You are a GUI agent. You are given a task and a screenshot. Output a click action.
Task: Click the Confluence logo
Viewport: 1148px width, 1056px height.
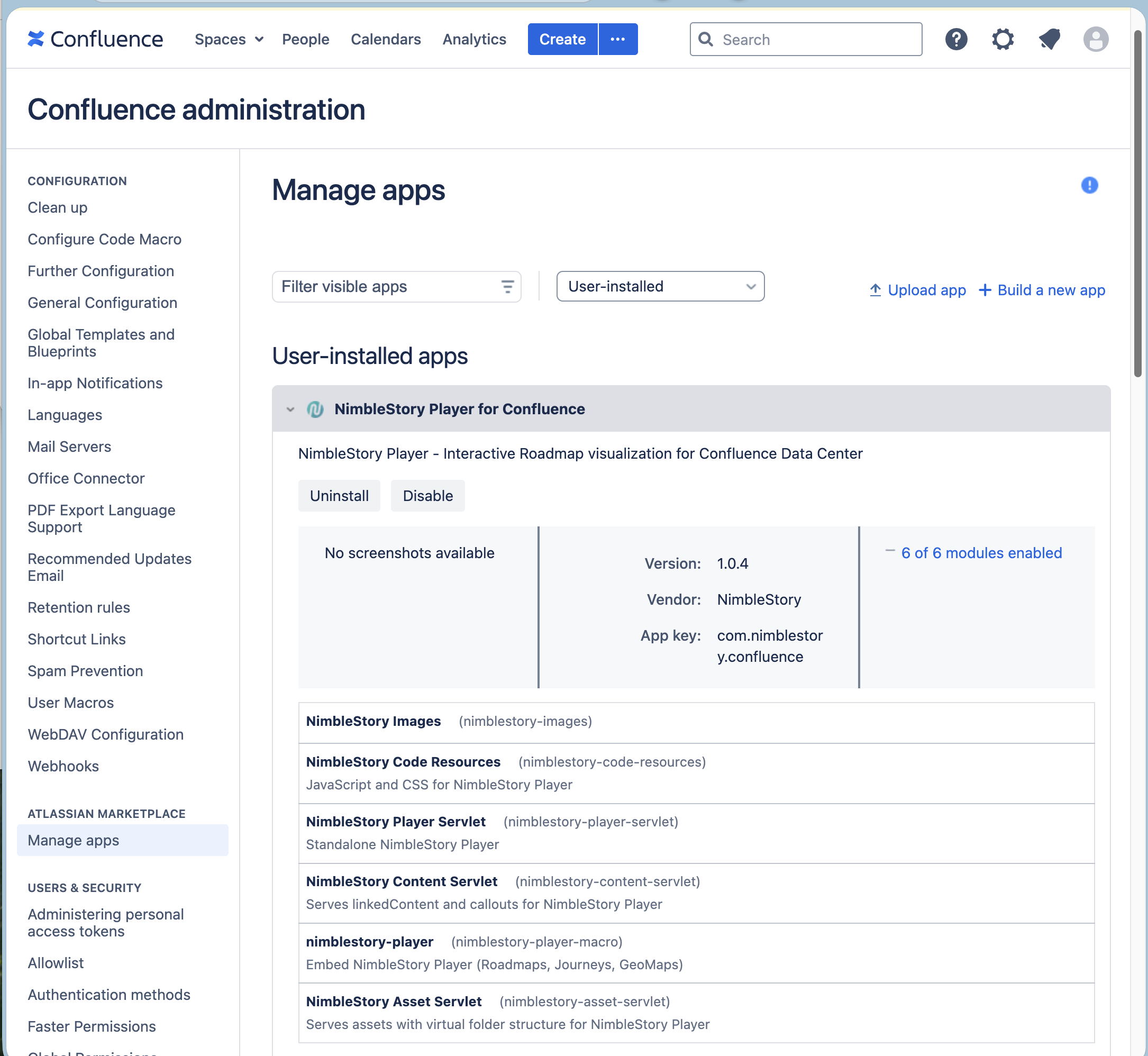click(x=95, y=39)
